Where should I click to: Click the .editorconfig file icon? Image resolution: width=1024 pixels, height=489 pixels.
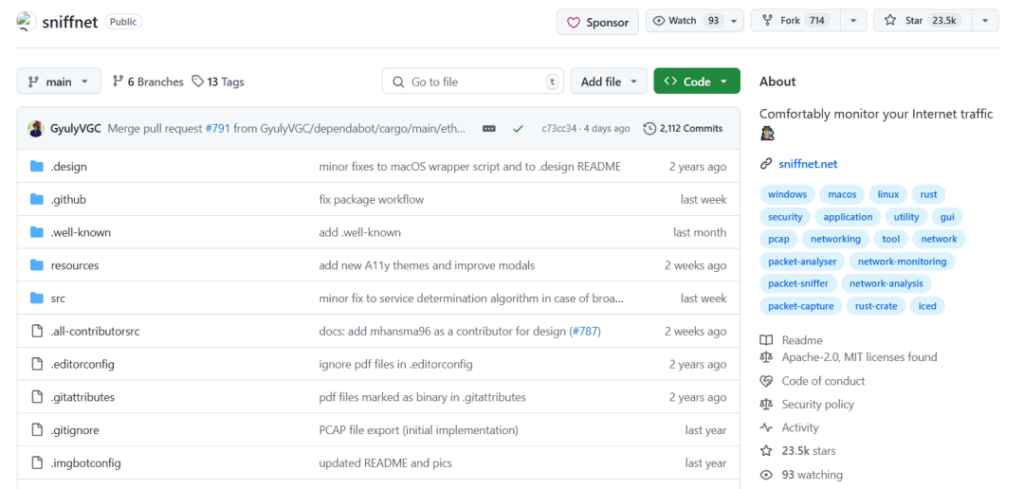tap(37, 364)
